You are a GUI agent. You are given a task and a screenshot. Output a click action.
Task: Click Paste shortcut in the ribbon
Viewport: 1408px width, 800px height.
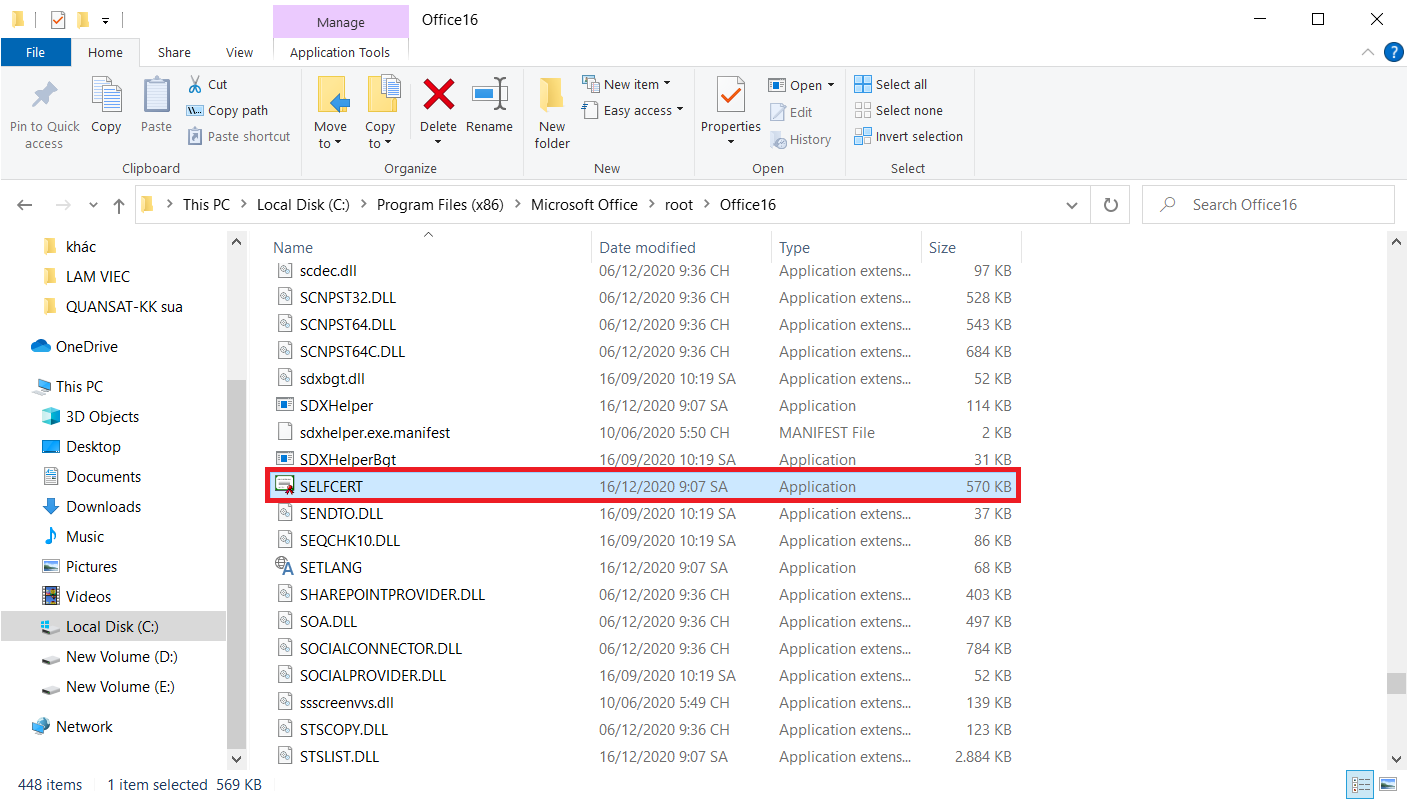(238, 136)
